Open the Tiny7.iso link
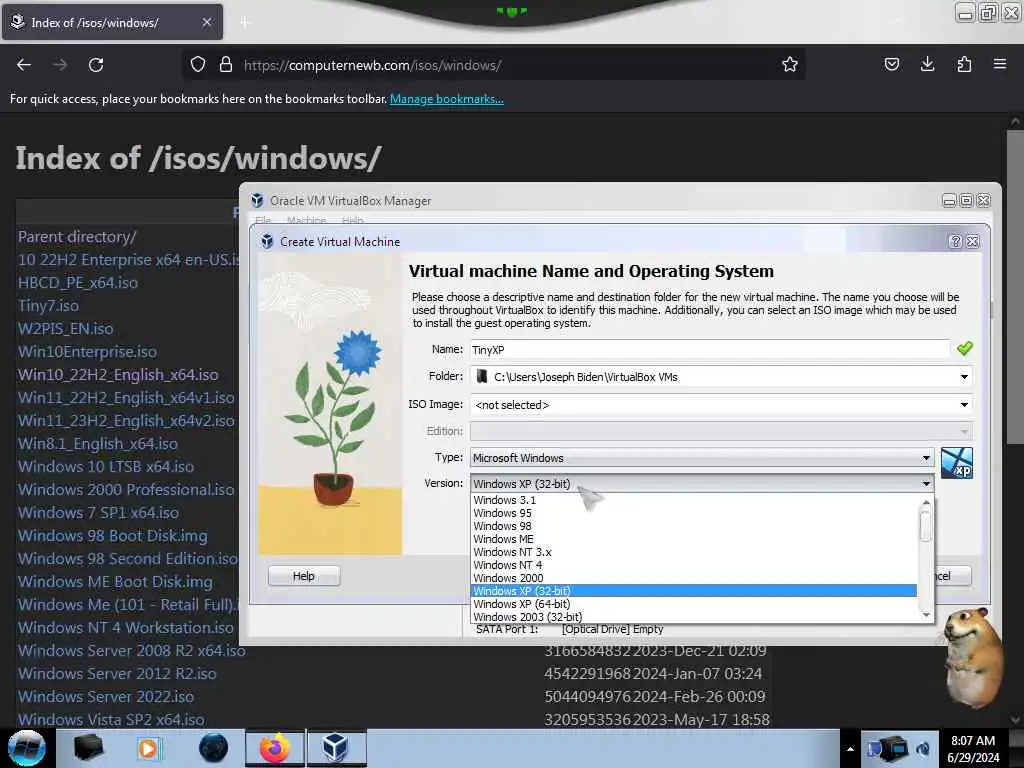Screen dimensions: 1024x768 48,306
